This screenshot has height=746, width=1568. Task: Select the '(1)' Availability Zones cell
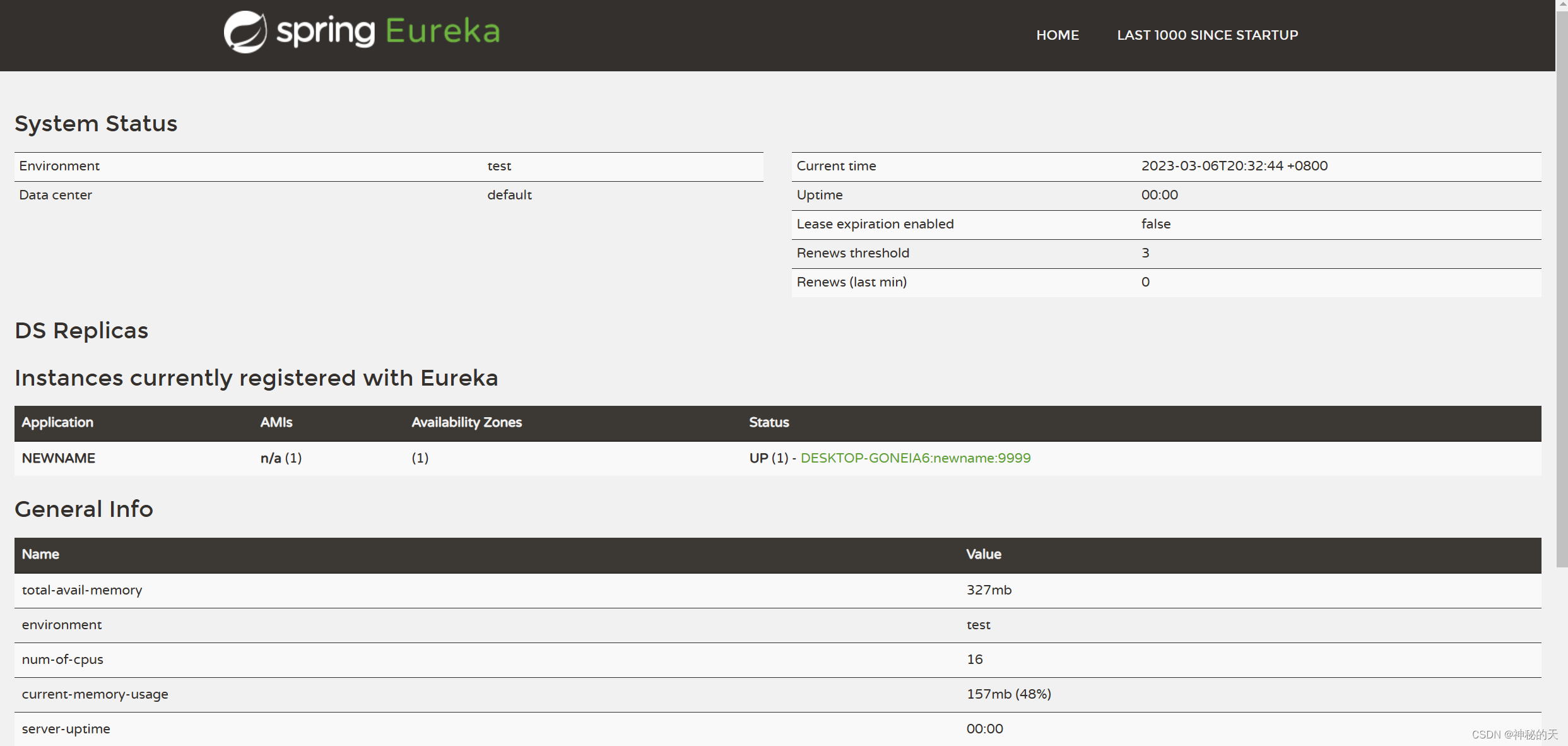point(420,458)
